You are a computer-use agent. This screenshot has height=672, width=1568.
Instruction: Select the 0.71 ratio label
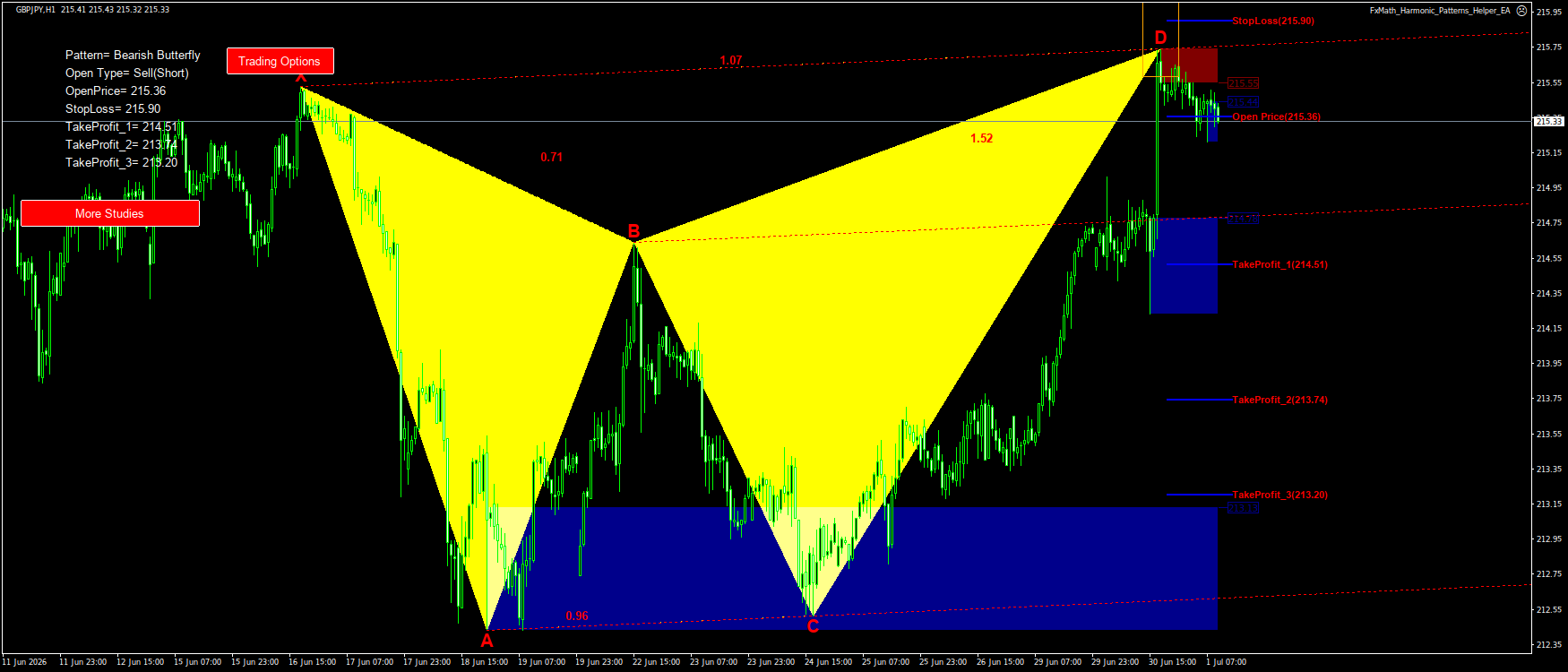tap(552, 157)
